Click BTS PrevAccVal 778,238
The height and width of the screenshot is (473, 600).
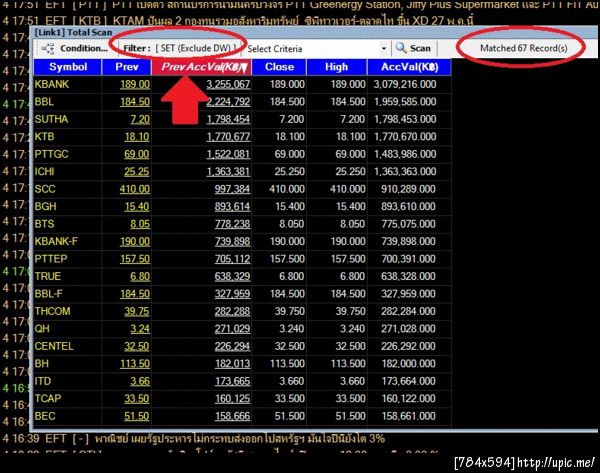tap(232, 224)
